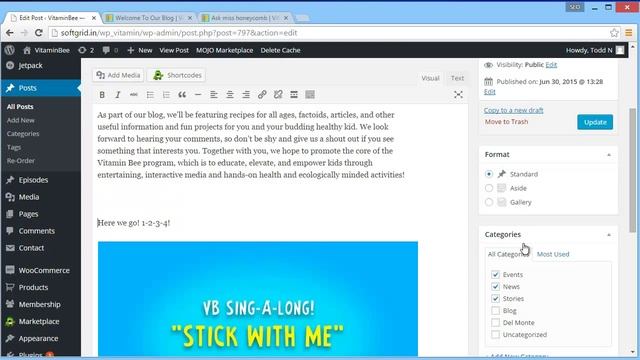The image size is (640, 360).
Task: Select the Standard post format
Action: point(489,174)
